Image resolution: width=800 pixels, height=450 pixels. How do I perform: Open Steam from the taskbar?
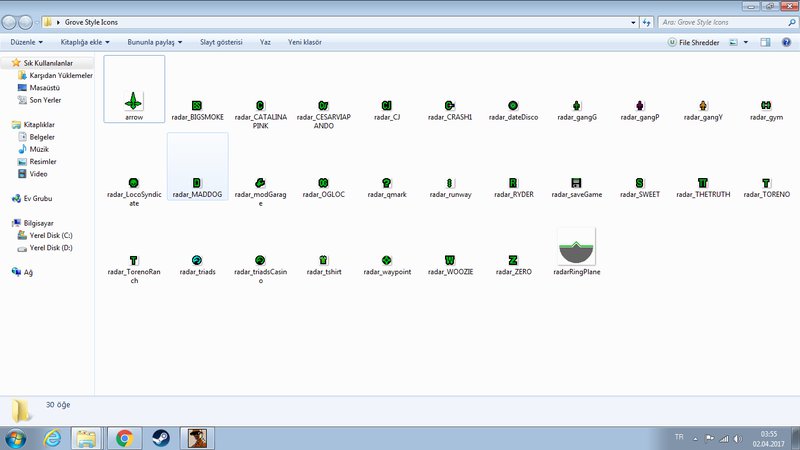[161, 438]
